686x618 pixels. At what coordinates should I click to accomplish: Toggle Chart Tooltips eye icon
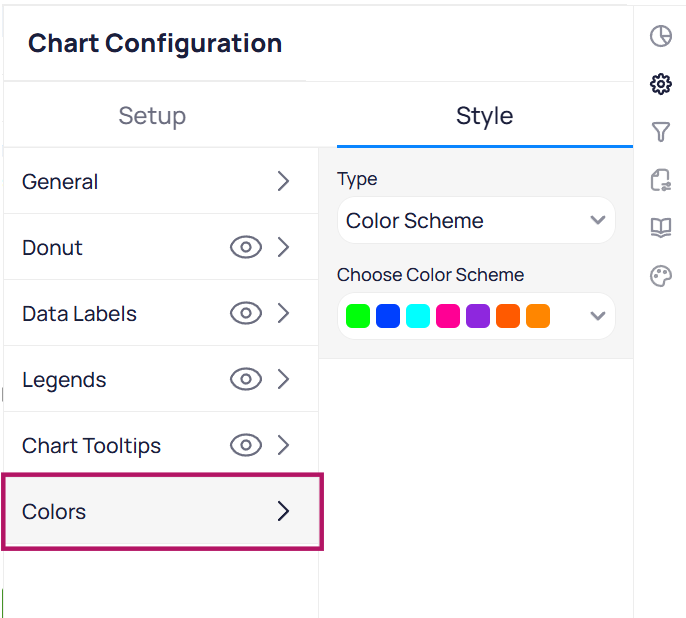(x=245, y=446)
